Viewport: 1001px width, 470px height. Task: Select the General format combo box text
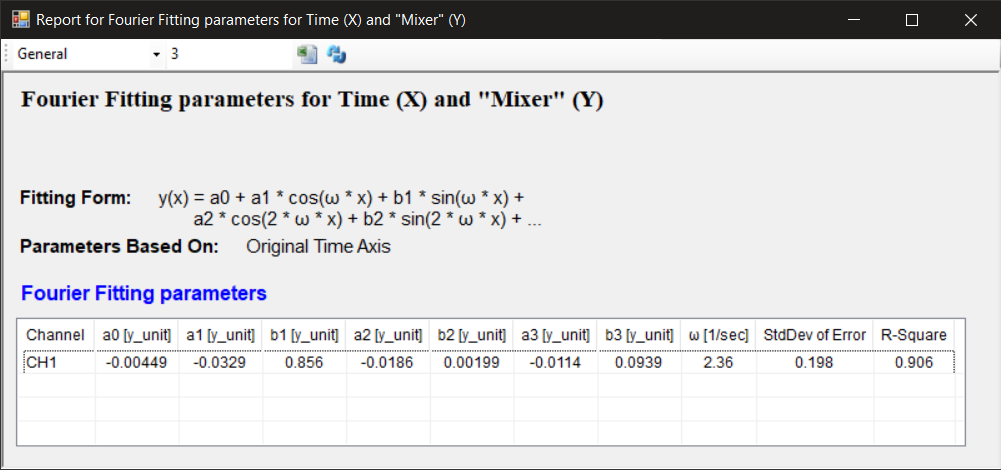click(x=80, y=54)
